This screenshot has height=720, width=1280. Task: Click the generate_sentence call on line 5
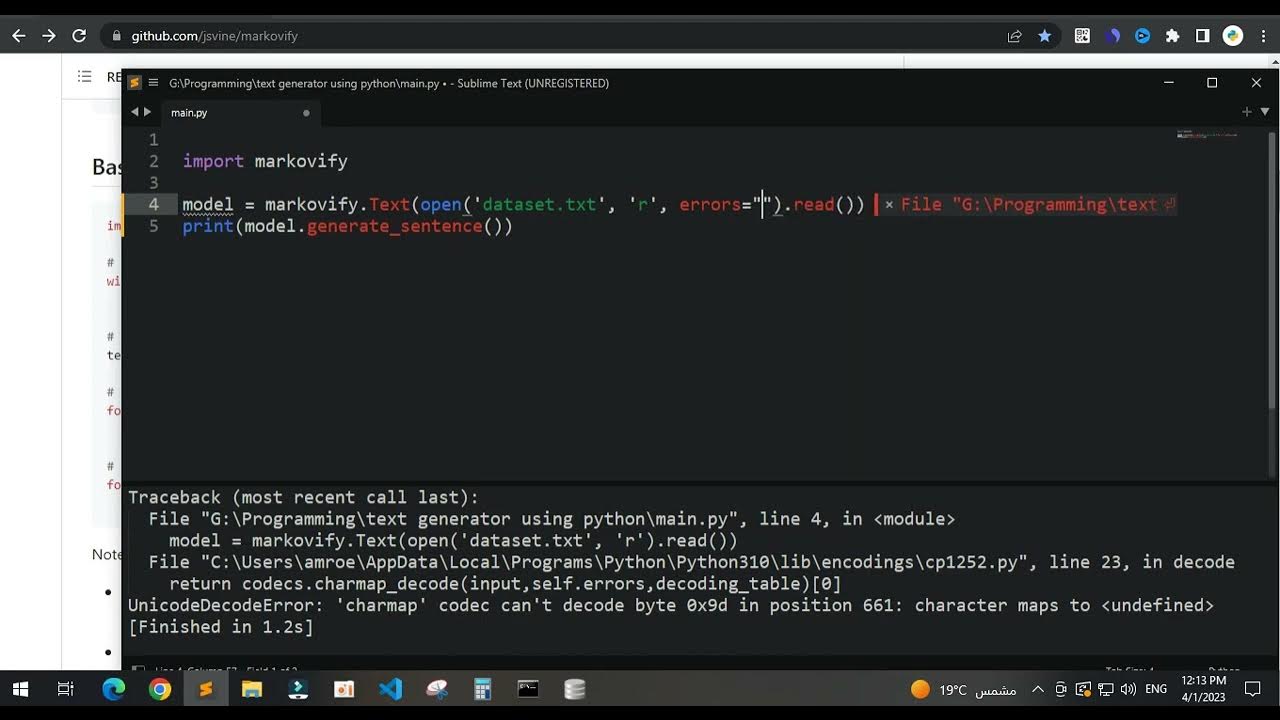[395, 226]
